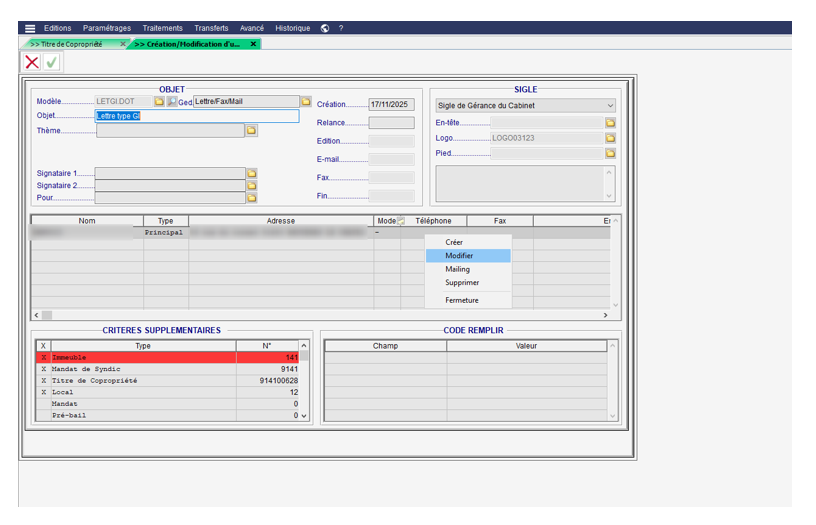Click into the Objet text field
This screenshot has width=816, height=525.
pyautogui.click(x=197, y=116)
